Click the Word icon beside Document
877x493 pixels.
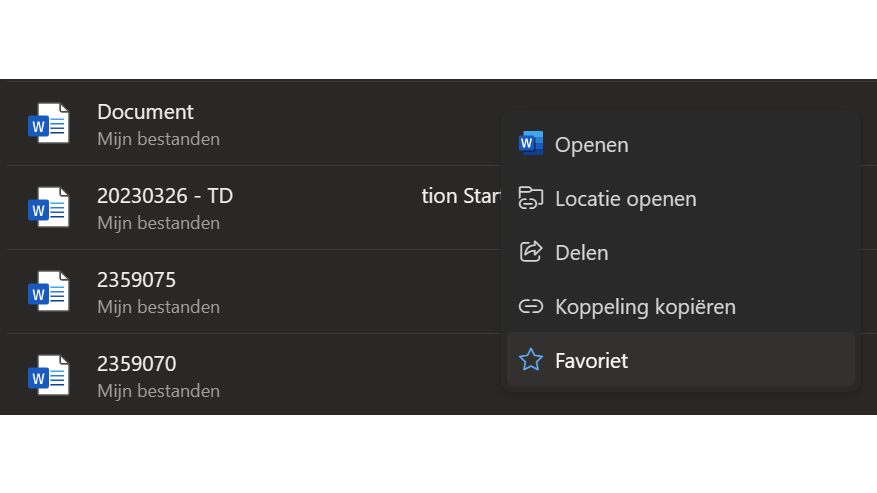click(x=48, y=124)
